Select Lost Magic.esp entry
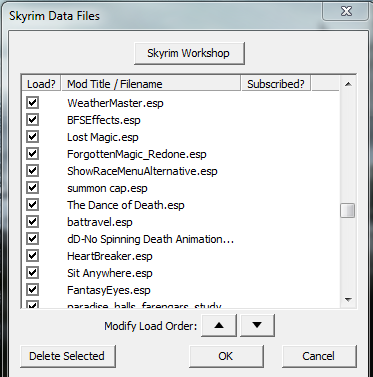373x377 pixels. [x=103, y=137]
